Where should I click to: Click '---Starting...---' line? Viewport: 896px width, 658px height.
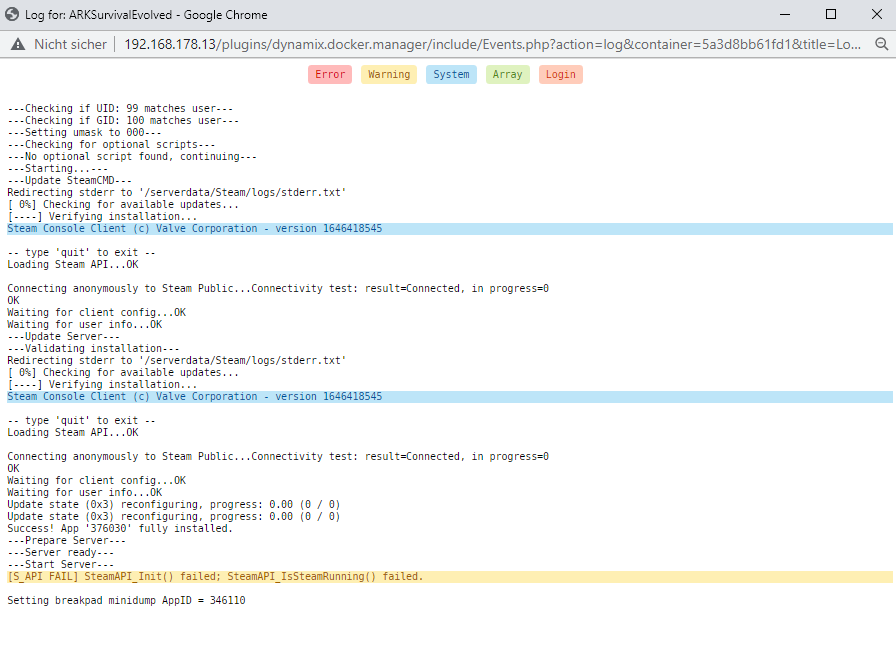coord(57,168)
